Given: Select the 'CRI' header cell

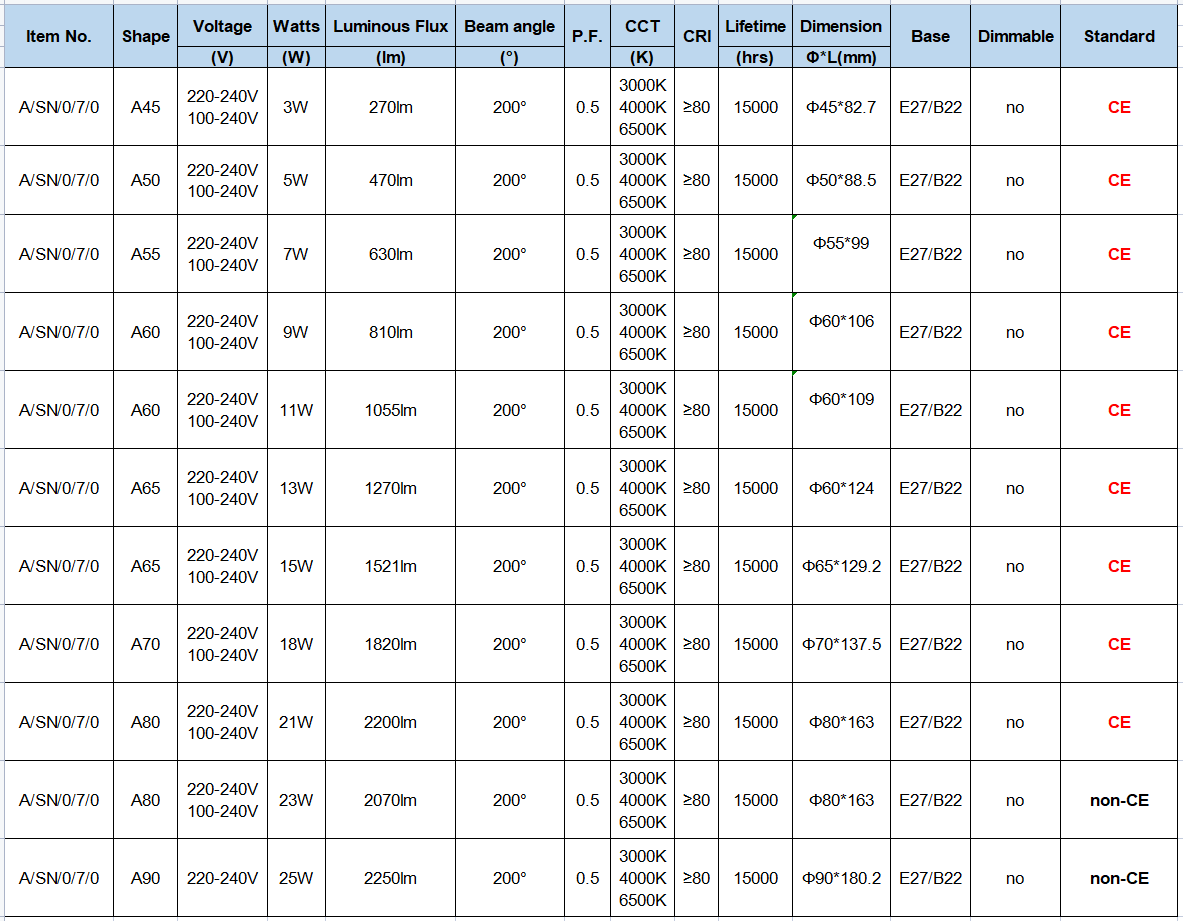Looking at the screenshot, I should (696, 36).
